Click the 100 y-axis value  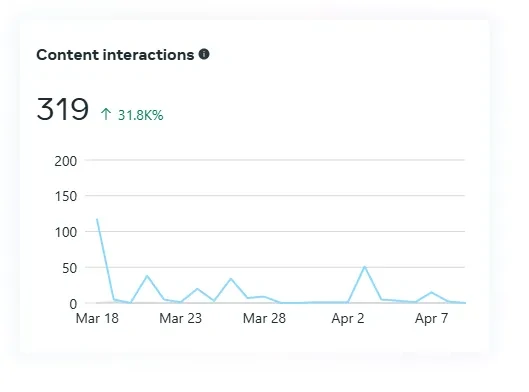[x=66, y=232]
